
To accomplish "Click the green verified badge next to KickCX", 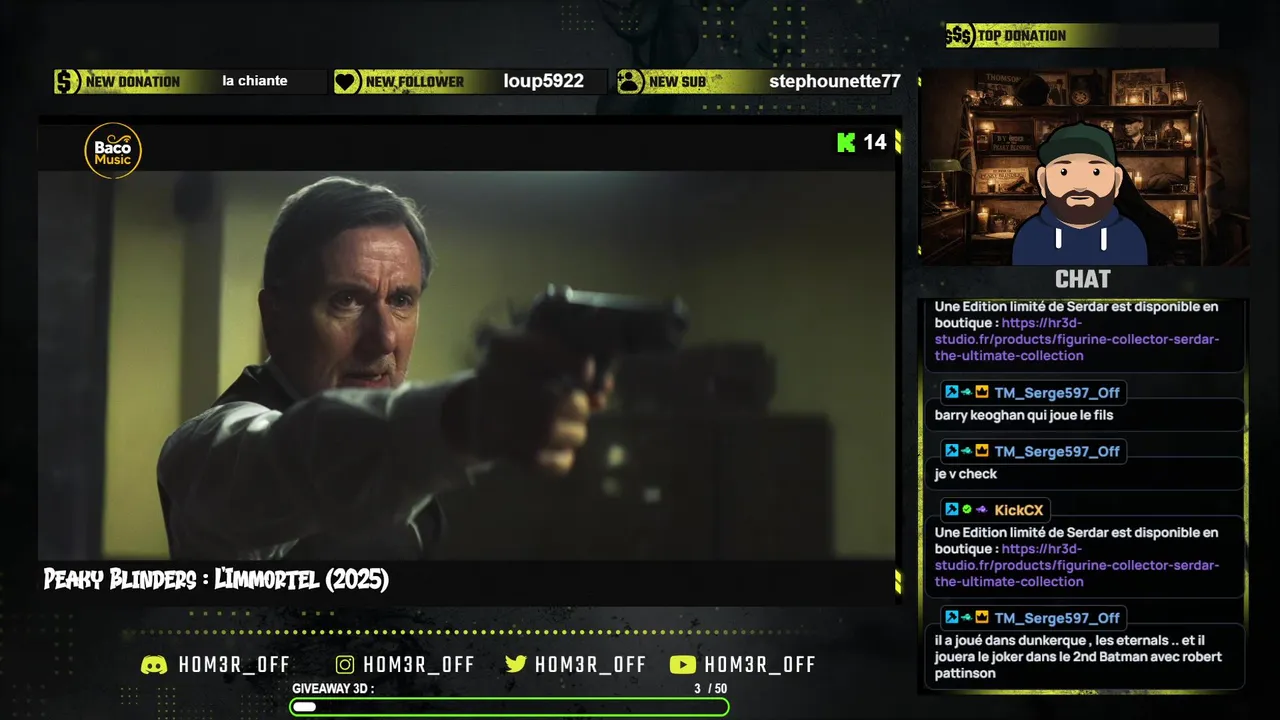I will pos(966,509).
